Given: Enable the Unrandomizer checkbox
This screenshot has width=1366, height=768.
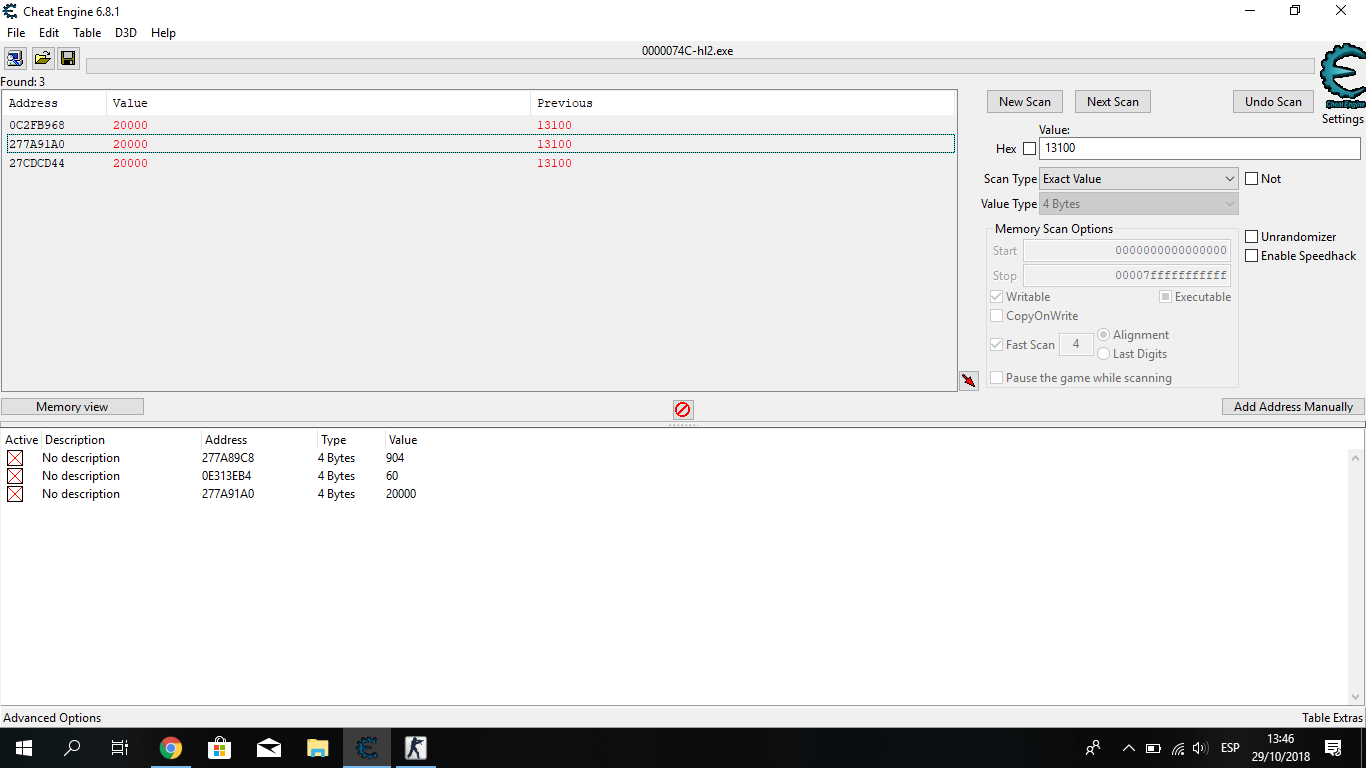Looking at the screenshot, I should coord(1252,237).
